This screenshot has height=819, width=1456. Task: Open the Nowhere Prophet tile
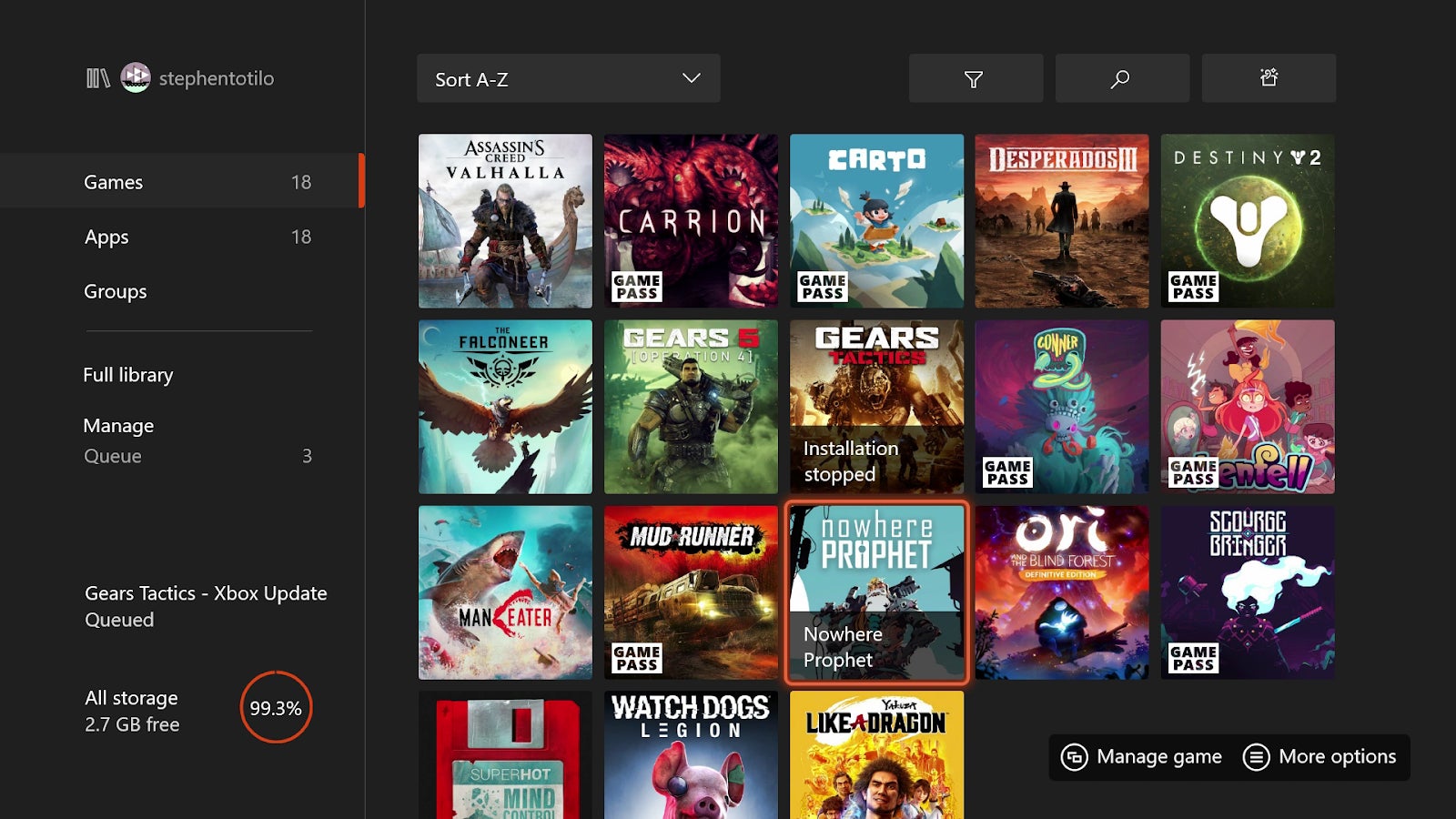876,591
